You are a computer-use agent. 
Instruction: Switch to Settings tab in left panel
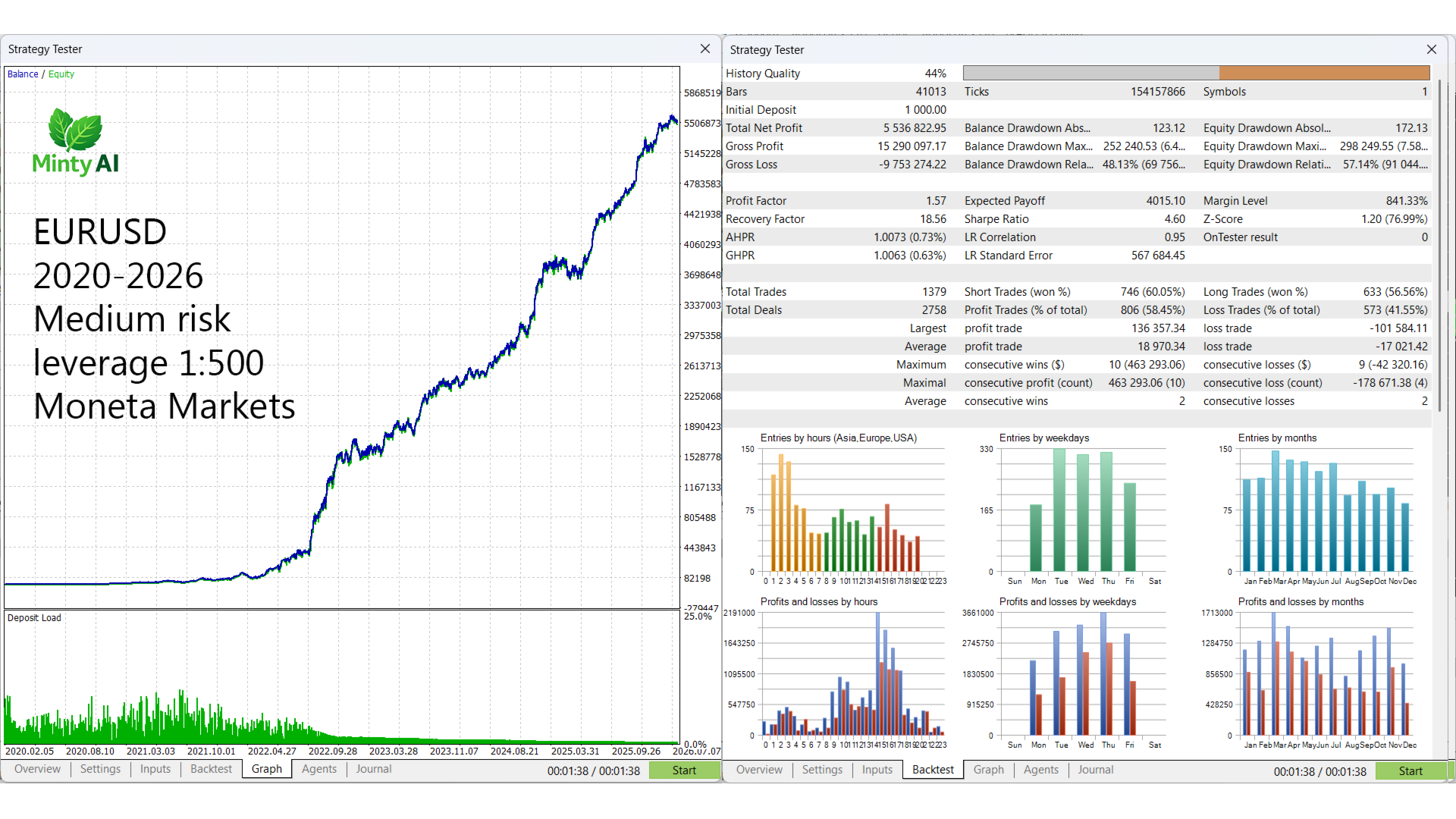[100, 769]
